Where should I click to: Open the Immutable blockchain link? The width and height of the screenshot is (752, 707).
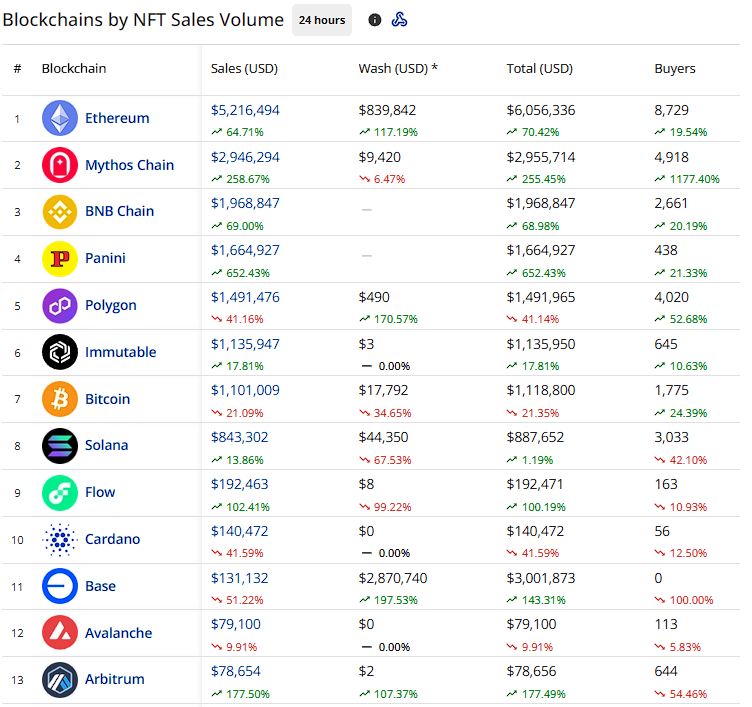[120, 352]
